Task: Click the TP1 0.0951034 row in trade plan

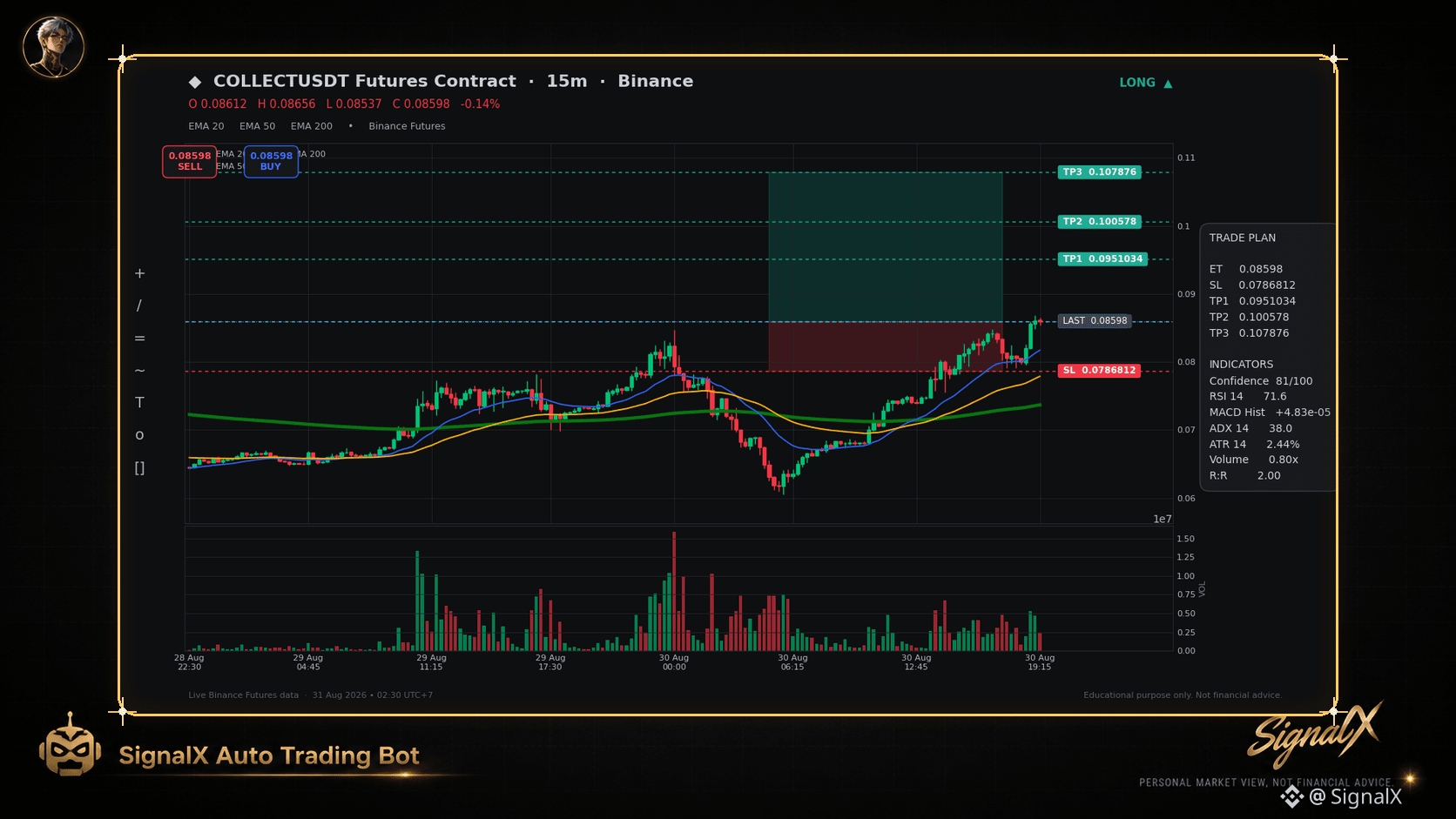Action: point(1252,301)
